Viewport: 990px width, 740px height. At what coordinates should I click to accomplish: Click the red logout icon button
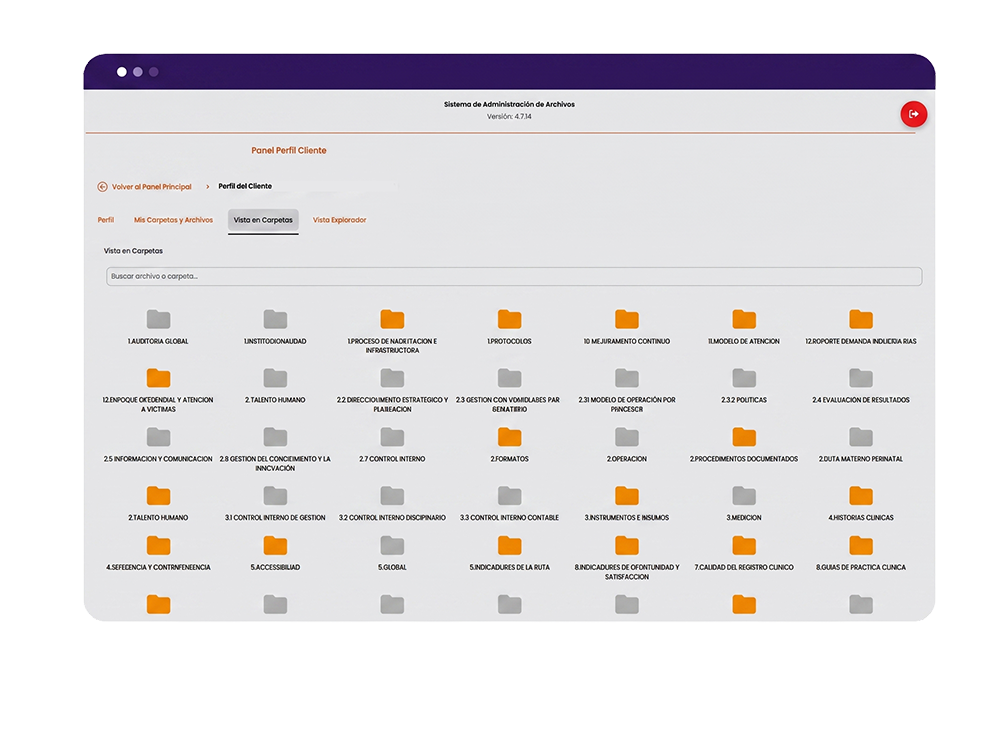click(x=913, y=114)
